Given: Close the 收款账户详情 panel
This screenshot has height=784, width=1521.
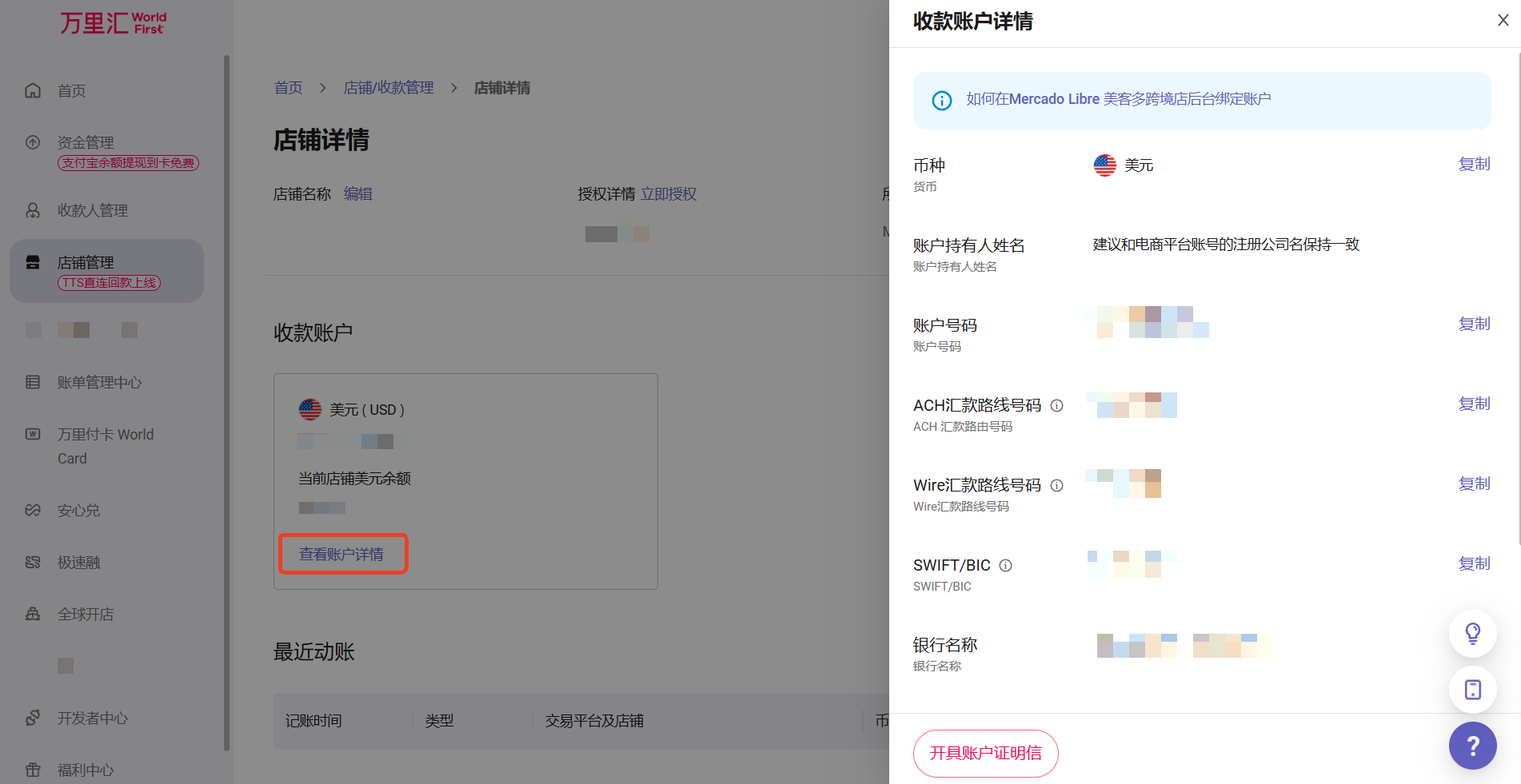Looking at the screenshot, I should pos(1503,21).
